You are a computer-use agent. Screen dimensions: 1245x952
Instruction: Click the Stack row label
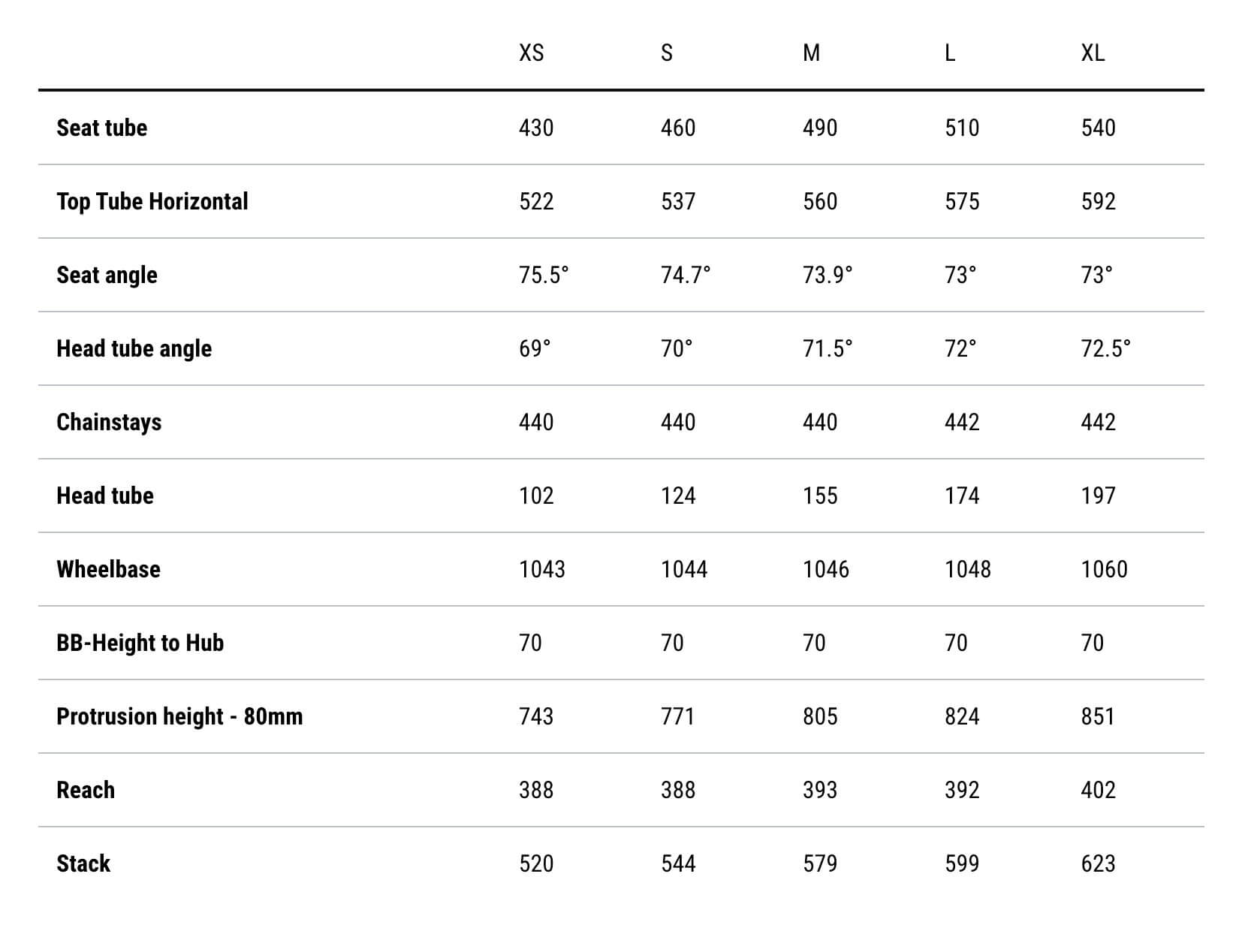(83, 863)
